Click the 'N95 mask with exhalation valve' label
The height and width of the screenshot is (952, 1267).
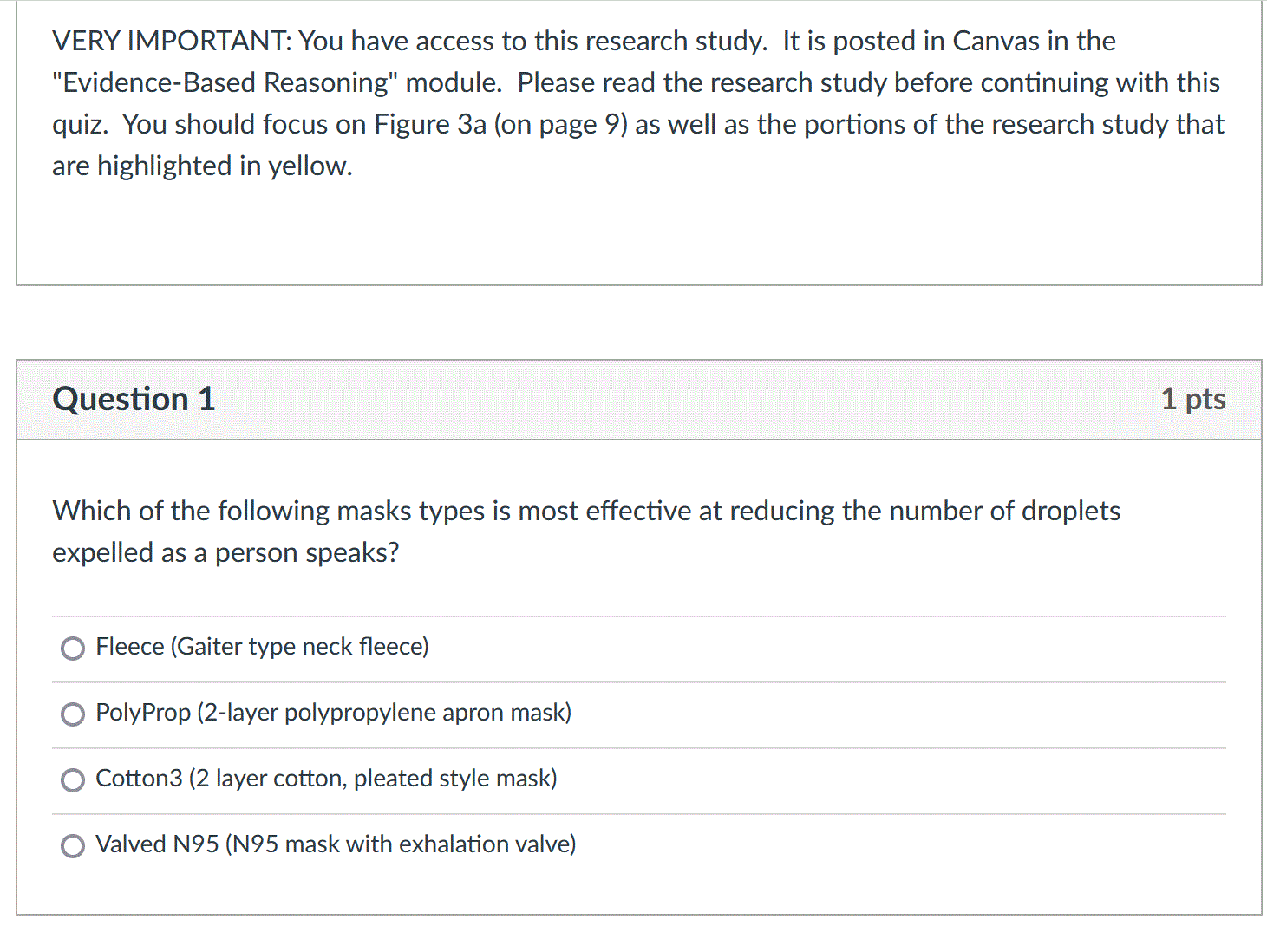(401, 844)
